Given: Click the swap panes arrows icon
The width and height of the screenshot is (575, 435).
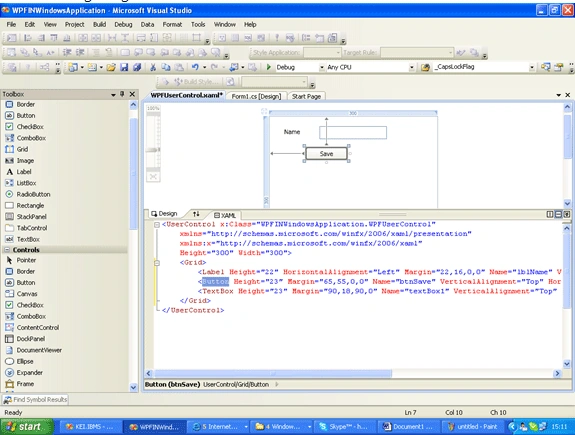Looking at the screenshot, I should click(x=197, y=214).
